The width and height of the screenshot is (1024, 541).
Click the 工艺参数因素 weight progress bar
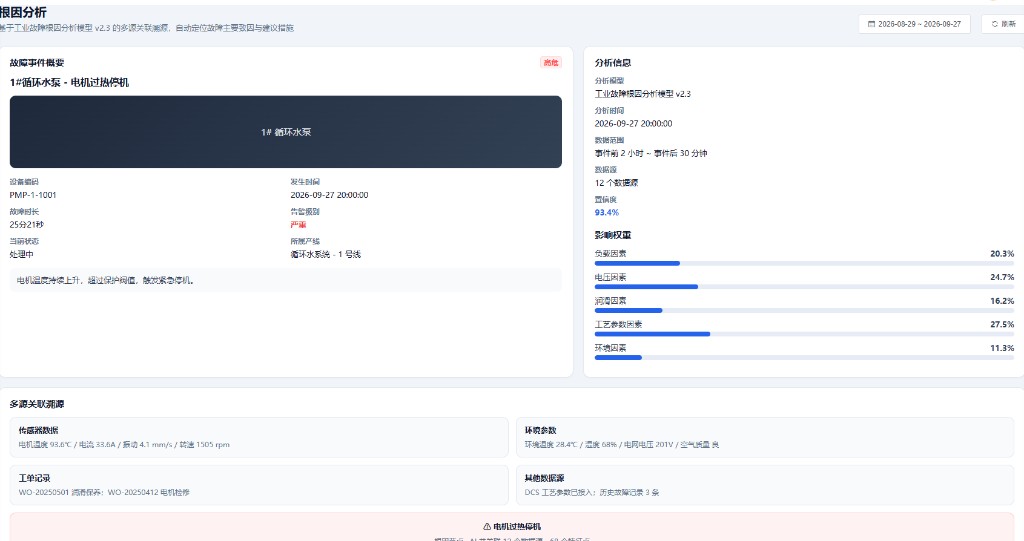(x=804, y=334)
